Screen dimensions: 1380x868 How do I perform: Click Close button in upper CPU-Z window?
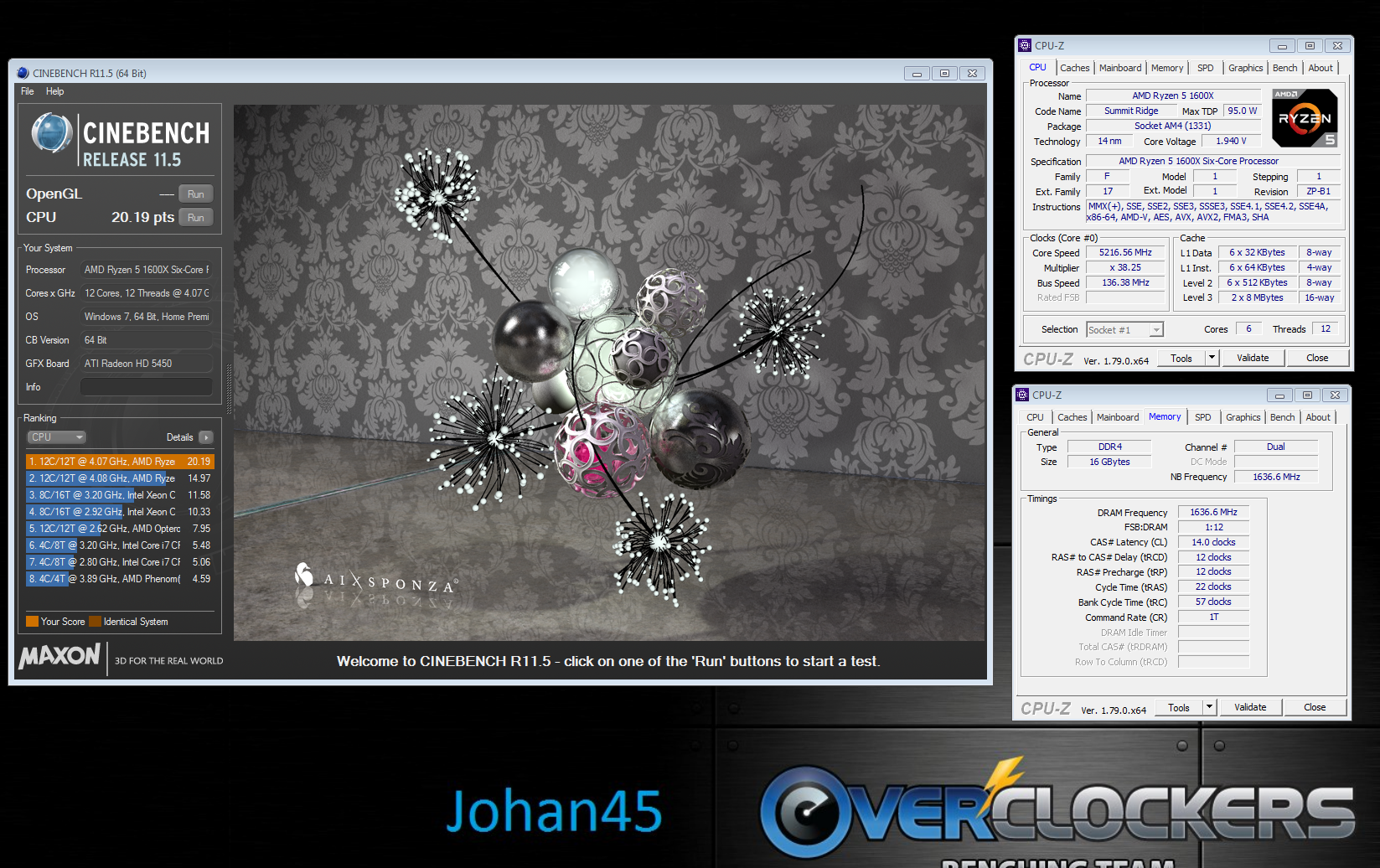[x=1317, y=358]
